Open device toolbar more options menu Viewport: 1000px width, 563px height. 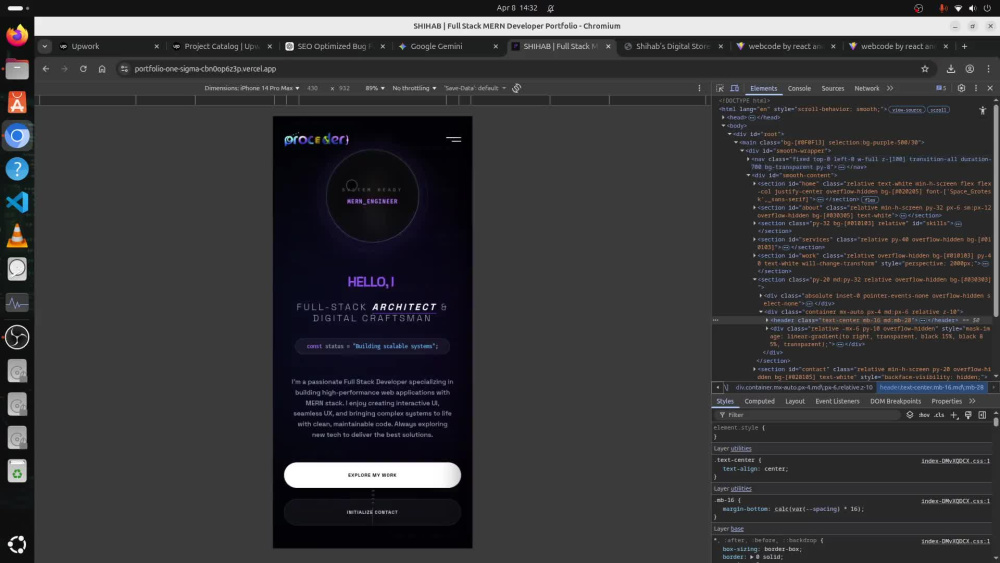tap(699, 88)
